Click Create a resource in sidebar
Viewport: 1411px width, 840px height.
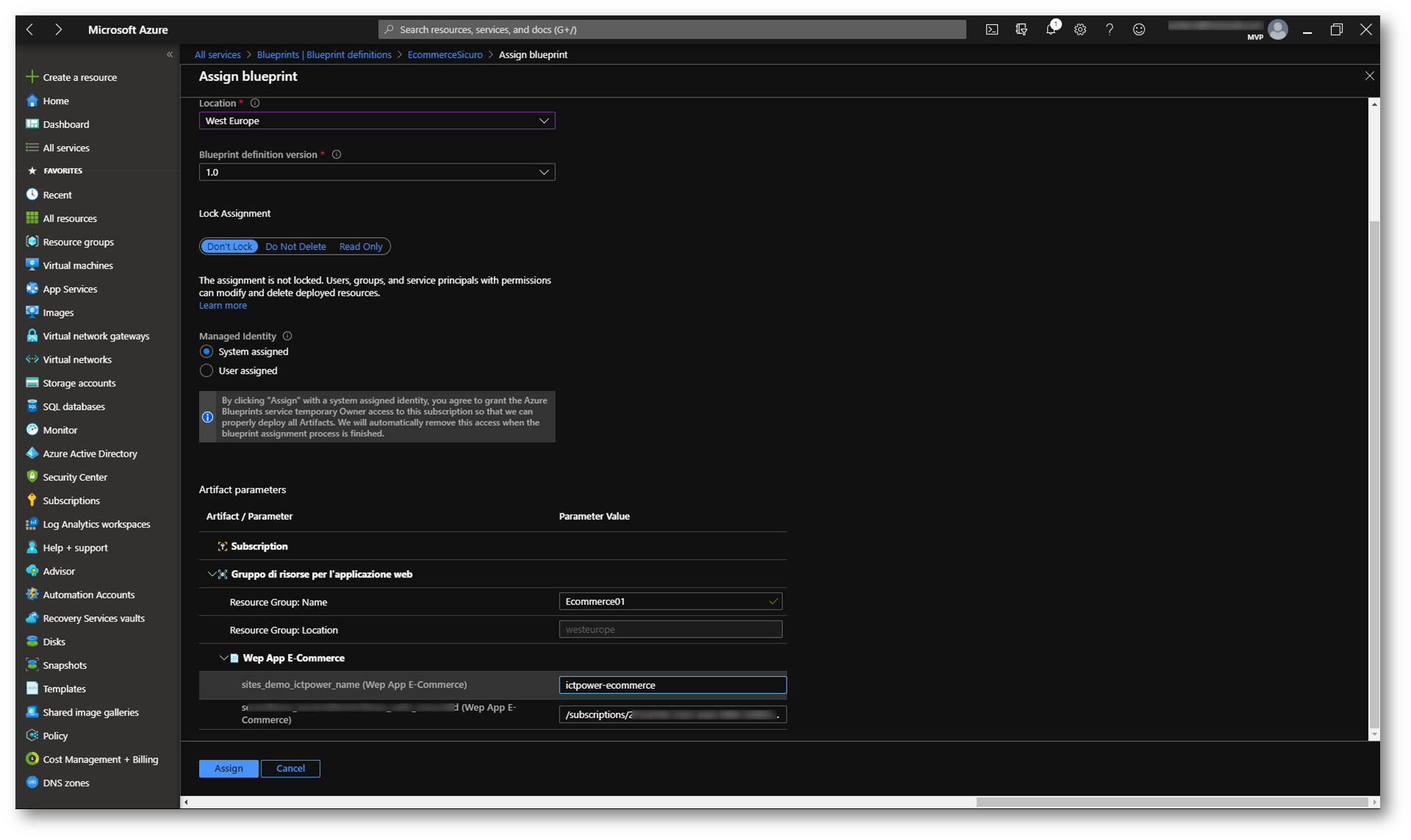coord(79,77)
